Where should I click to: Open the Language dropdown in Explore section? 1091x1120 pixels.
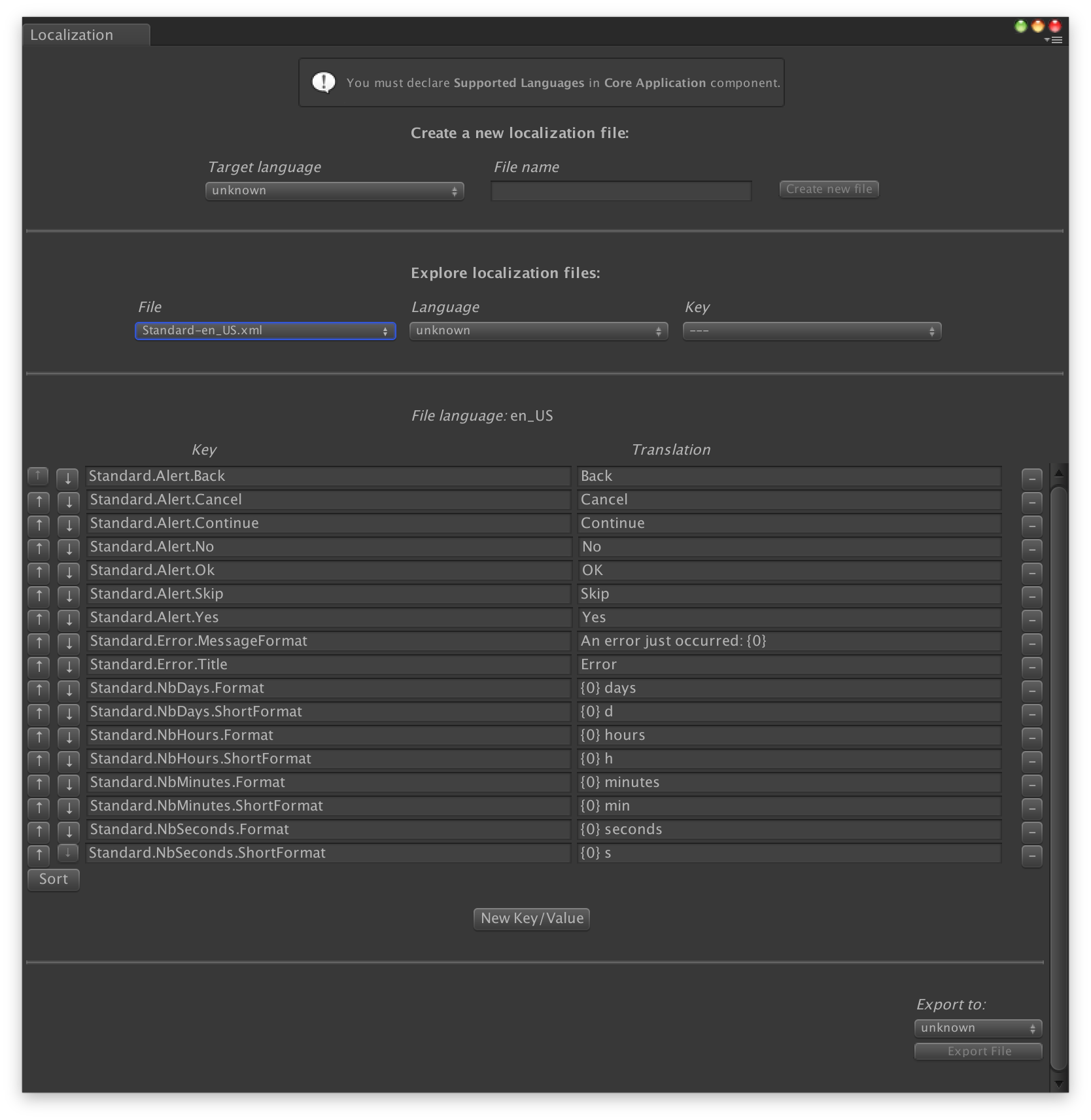(x=538, y=330)
